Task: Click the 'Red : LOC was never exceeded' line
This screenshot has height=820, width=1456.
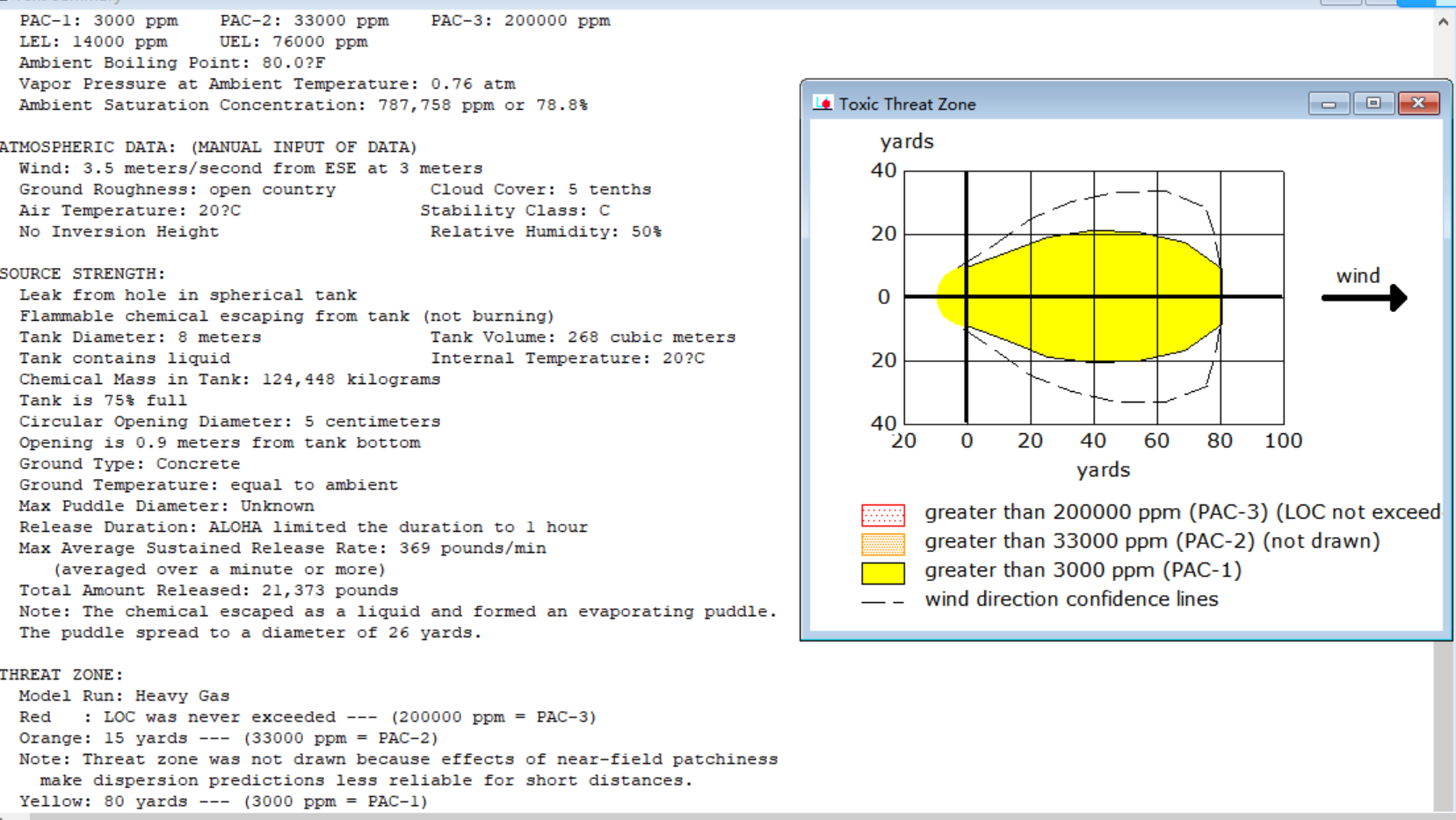Action: (x=308, y=716)
